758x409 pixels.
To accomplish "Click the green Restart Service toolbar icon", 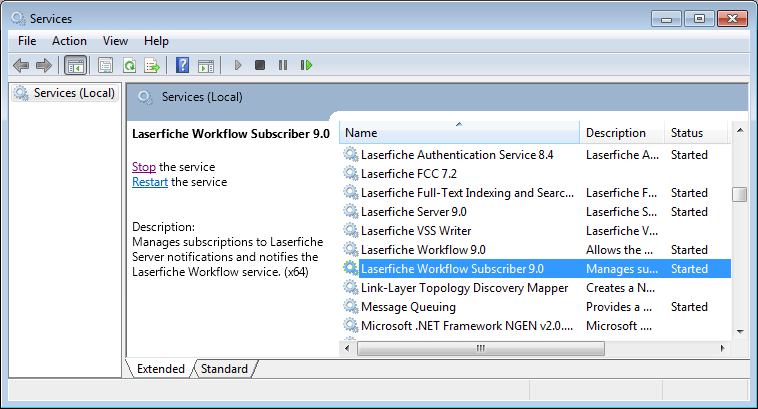I will click(x=307, y=65).
